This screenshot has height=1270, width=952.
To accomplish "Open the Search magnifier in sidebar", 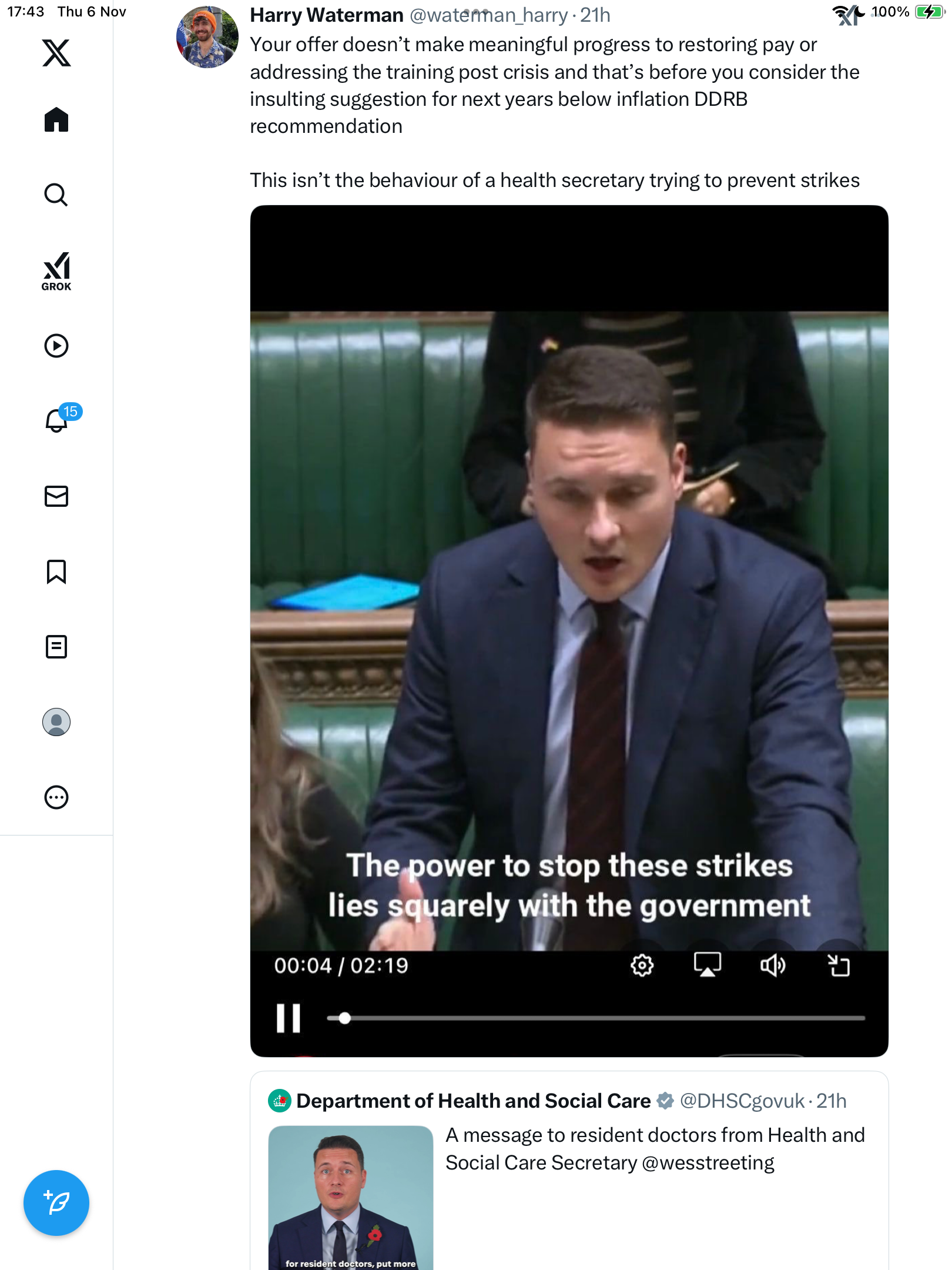I will (56, 195).
